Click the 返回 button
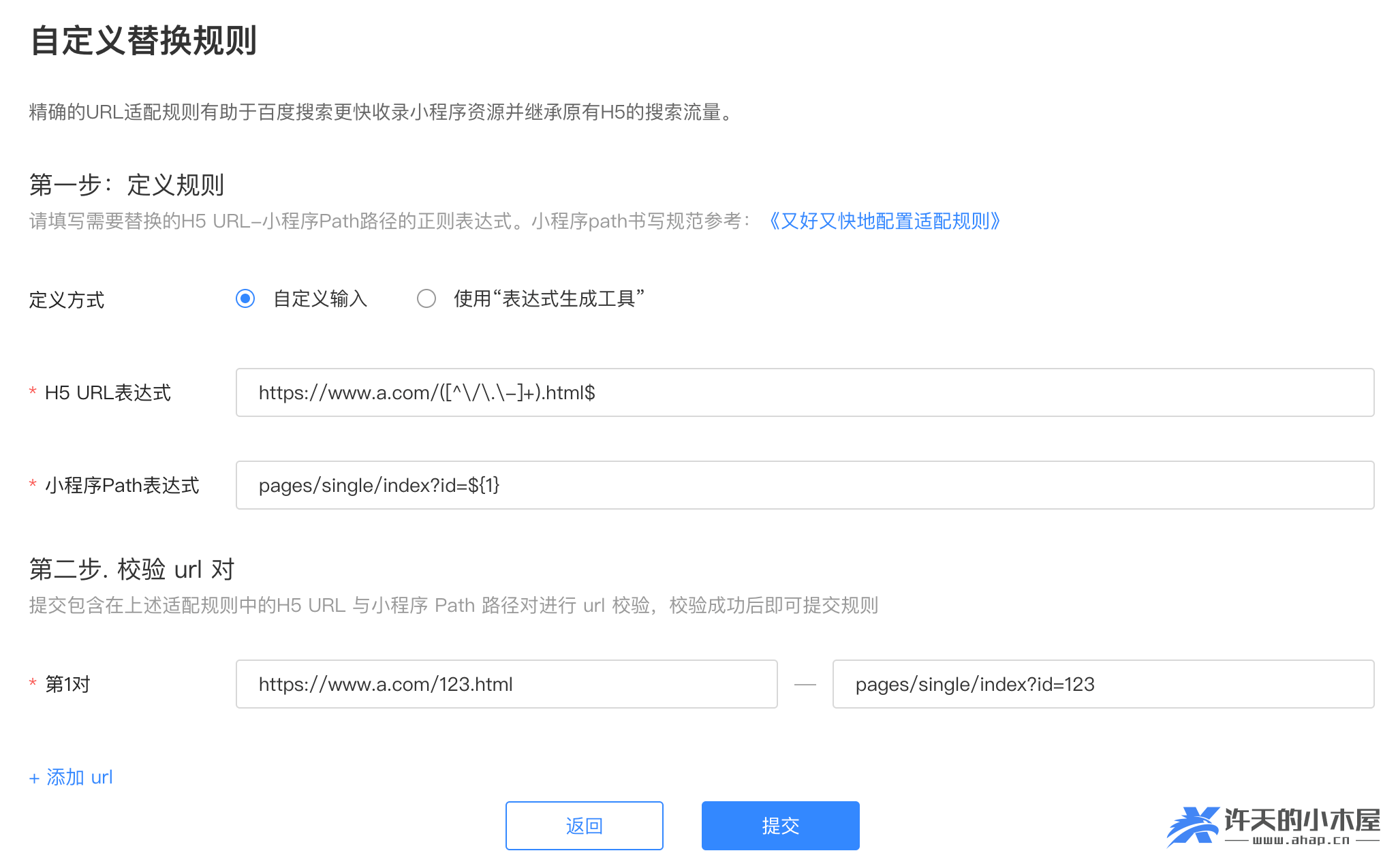Screen dimensions: 1398x868 click(585, 826)
